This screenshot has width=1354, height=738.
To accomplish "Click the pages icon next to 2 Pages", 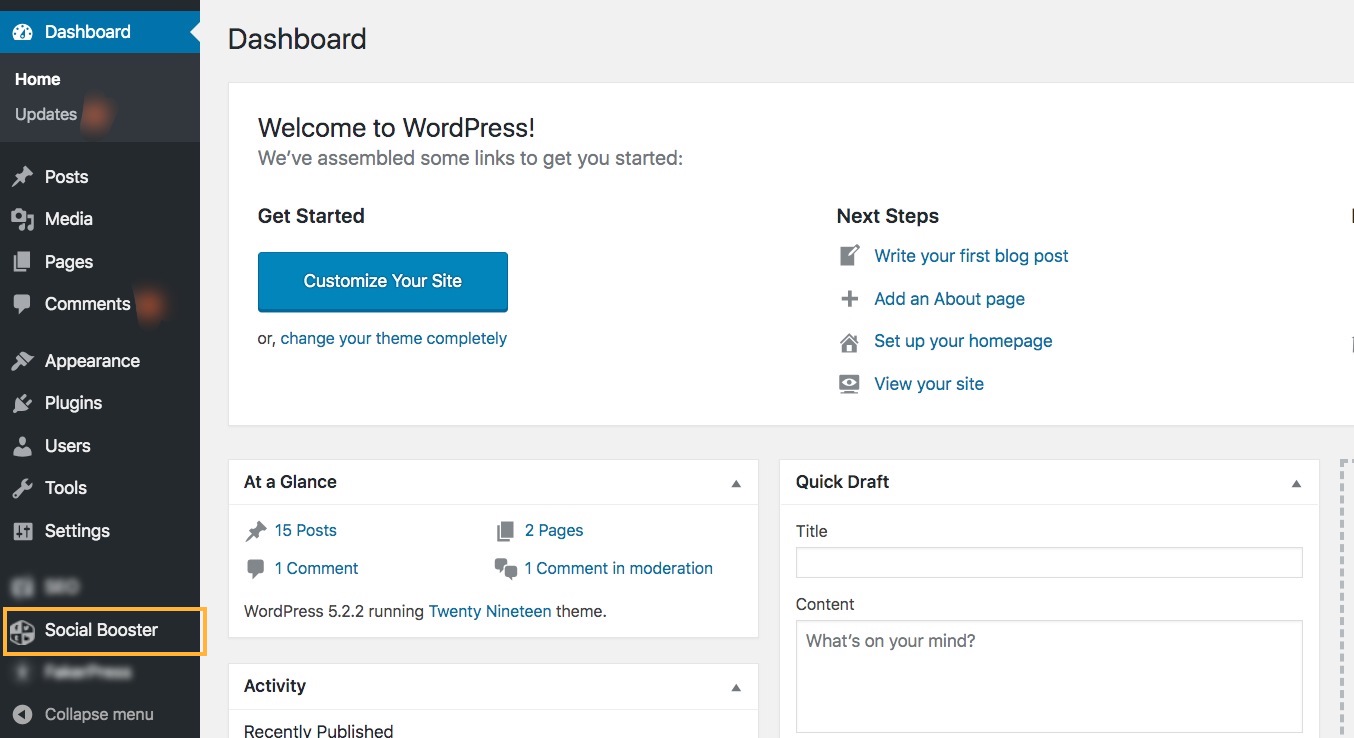I will pos(506,531).
